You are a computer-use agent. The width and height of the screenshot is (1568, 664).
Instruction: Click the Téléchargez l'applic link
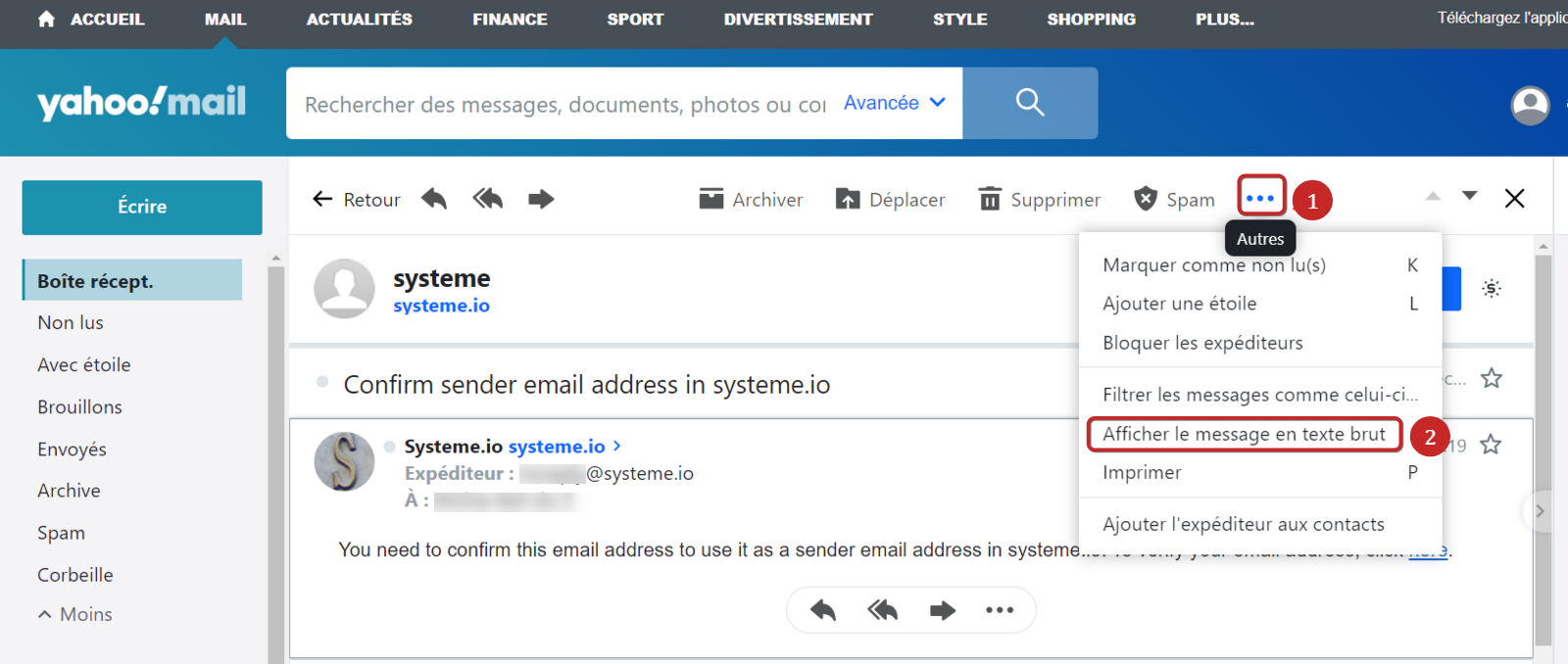1502,18
